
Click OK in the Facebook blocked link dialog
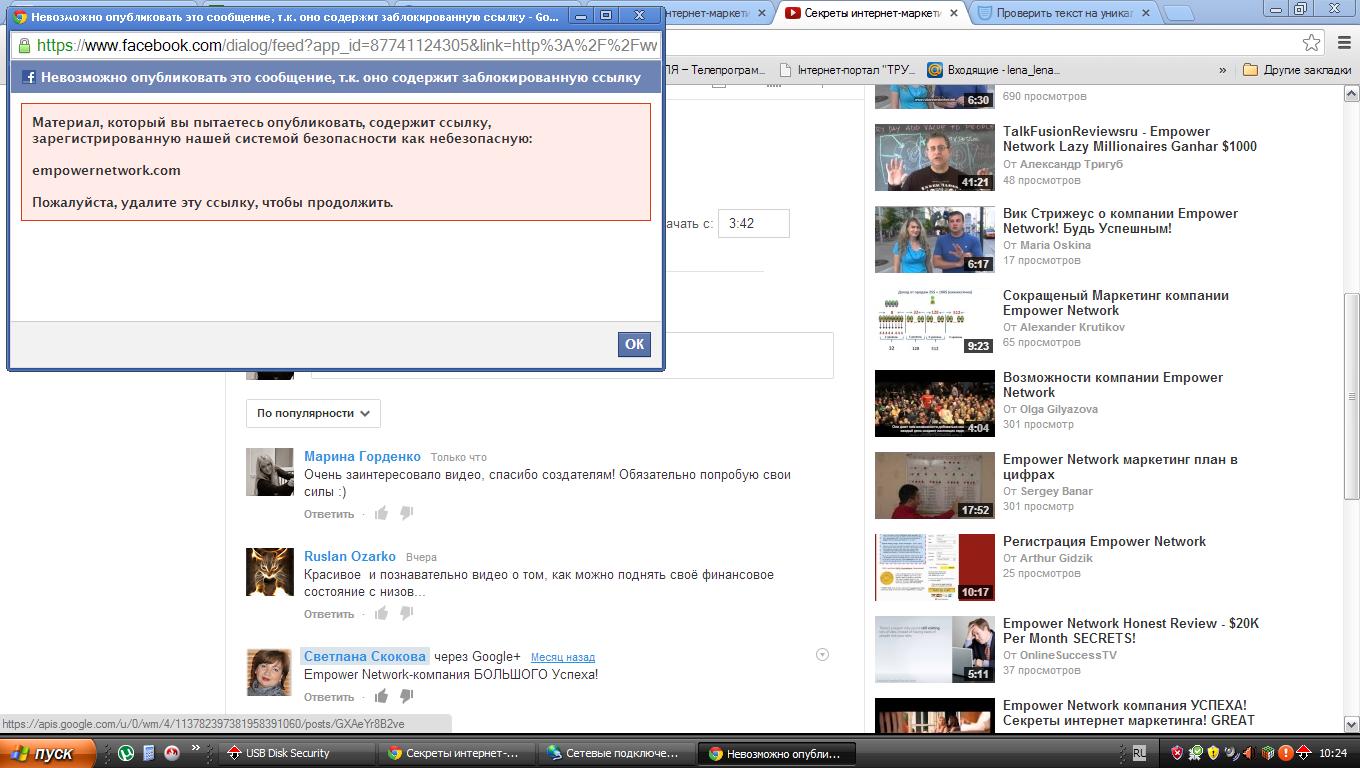coord(634,344)
